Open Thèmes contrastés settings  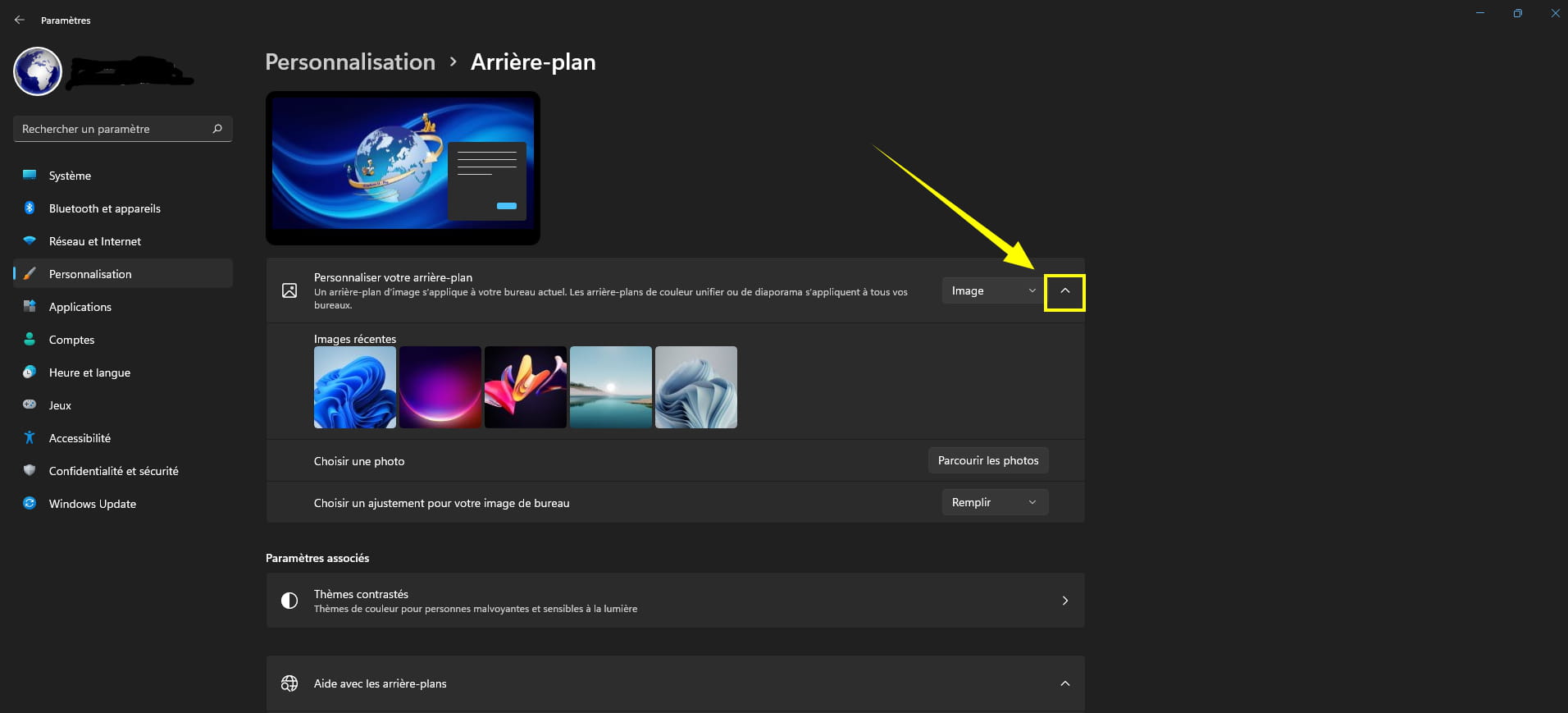(x=674, y=601)
